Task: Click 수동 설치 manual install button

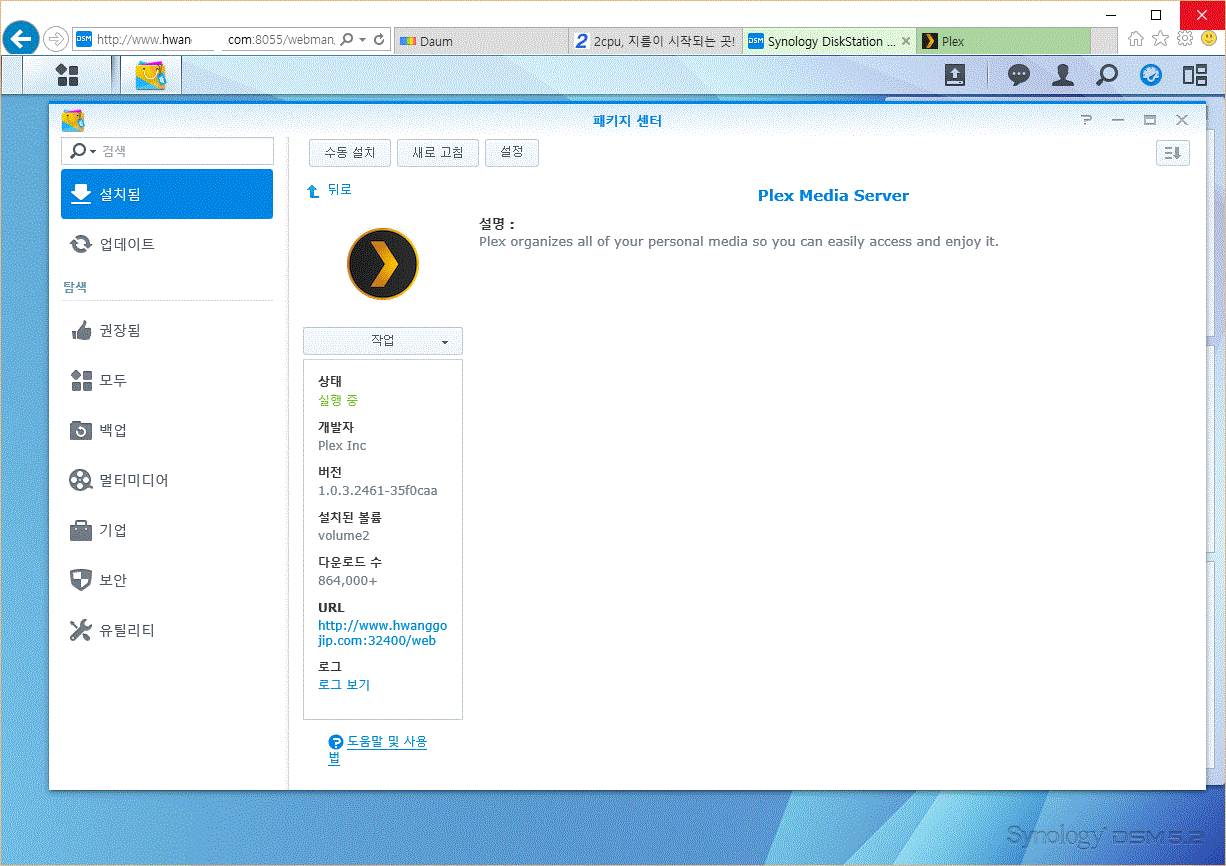Action: point(350,153)
